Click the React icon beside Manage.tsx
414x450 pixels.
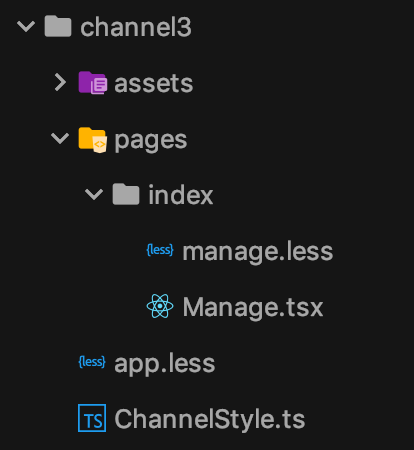[x=160, y=306]
